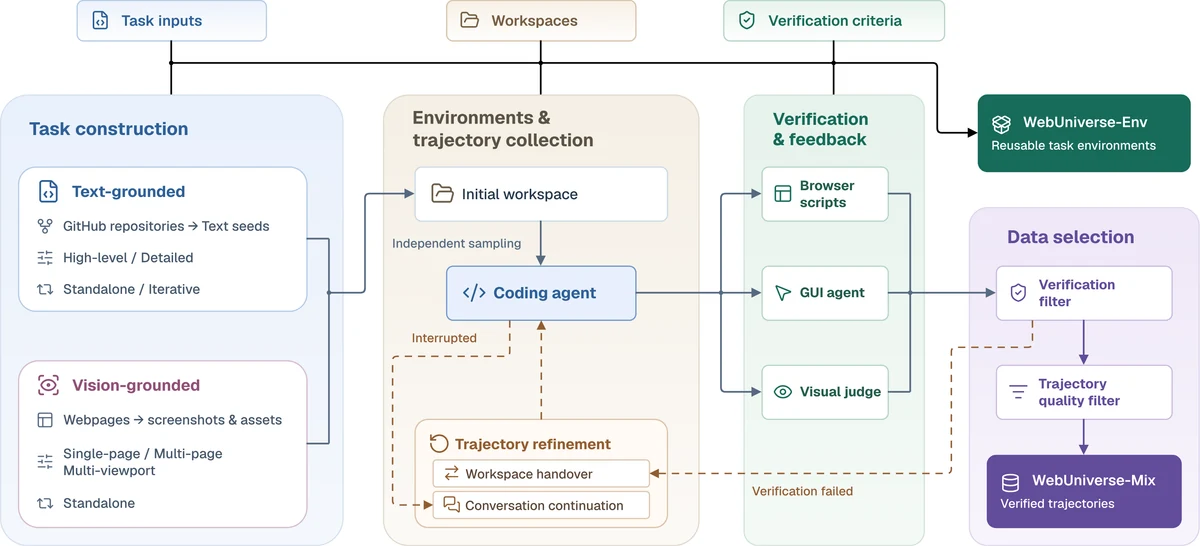
Task: Click the code-file icon beside Task inputs
Action: [100, 20]
